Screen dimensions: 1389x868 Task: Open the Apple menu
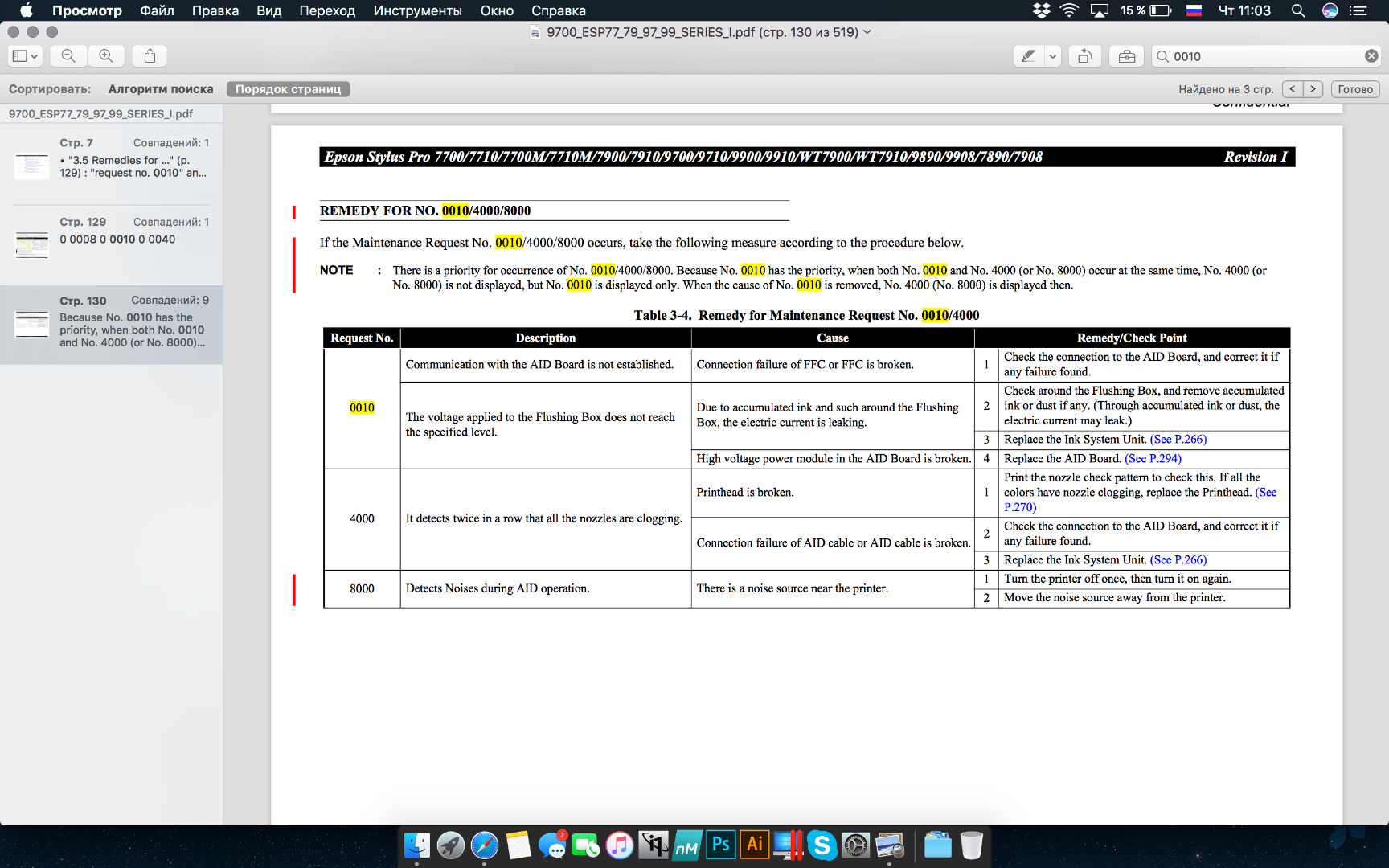(26, 10)
